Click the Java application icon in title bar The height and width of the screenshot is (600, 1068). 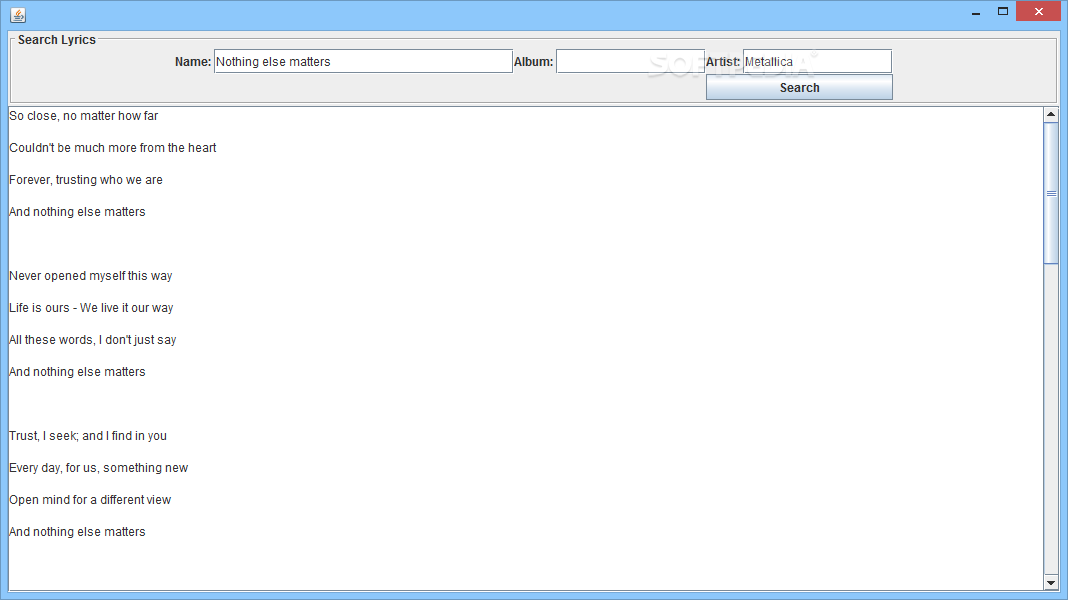pyautogui.click(x=18, y=14)
